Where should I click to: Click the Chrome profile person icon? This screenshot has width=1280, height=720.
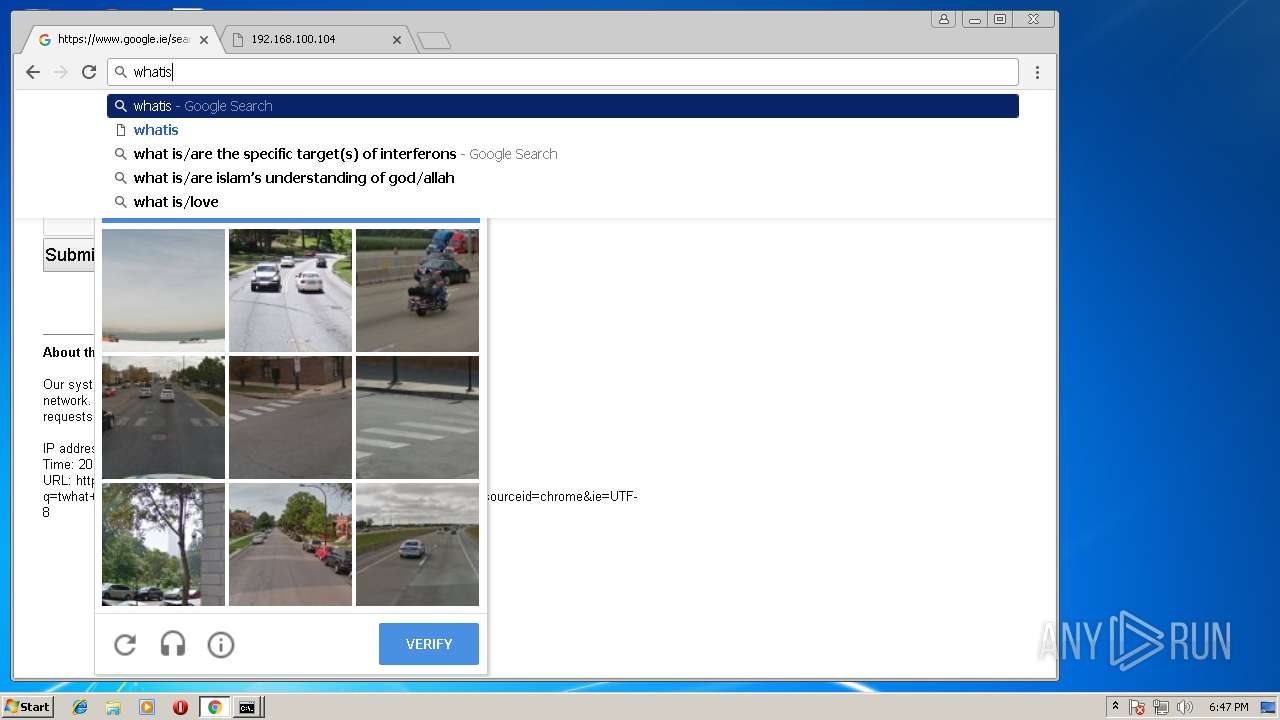943,19
